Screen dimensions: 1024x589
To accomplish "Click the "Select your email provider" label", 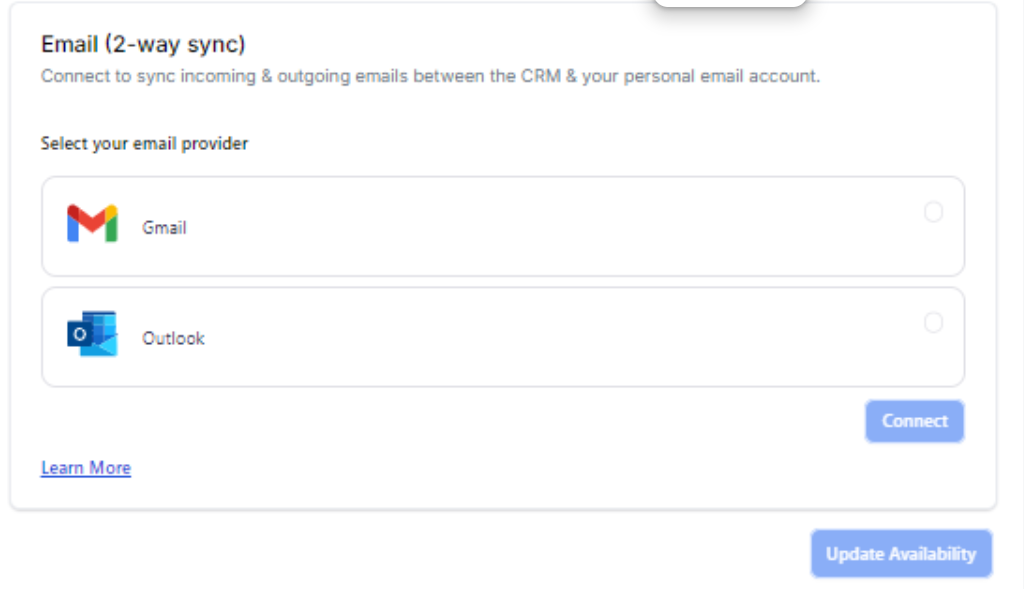I will (x=144, y=143).
